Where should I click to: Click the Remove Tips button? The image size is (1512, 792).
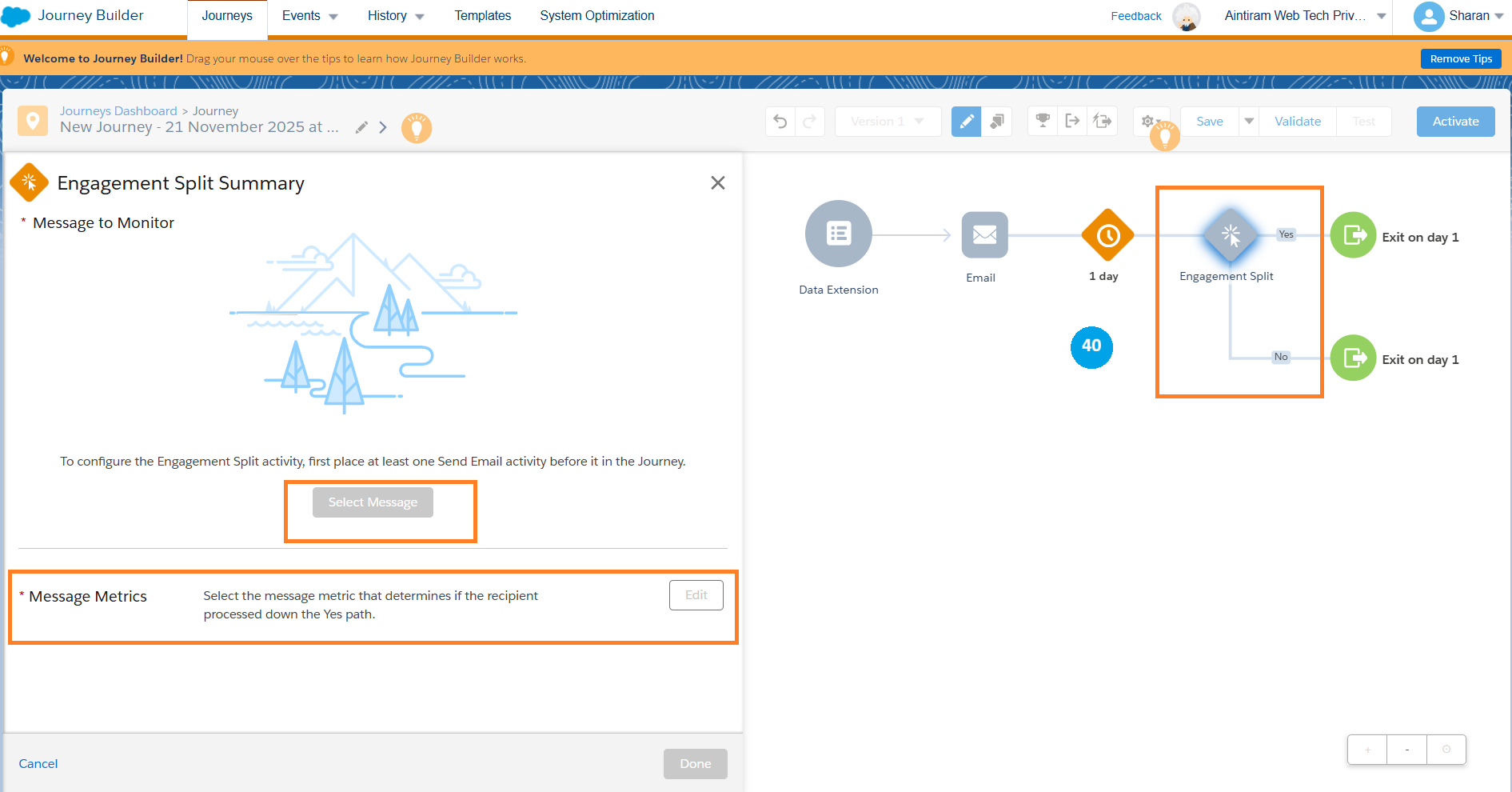(1460, 59)
